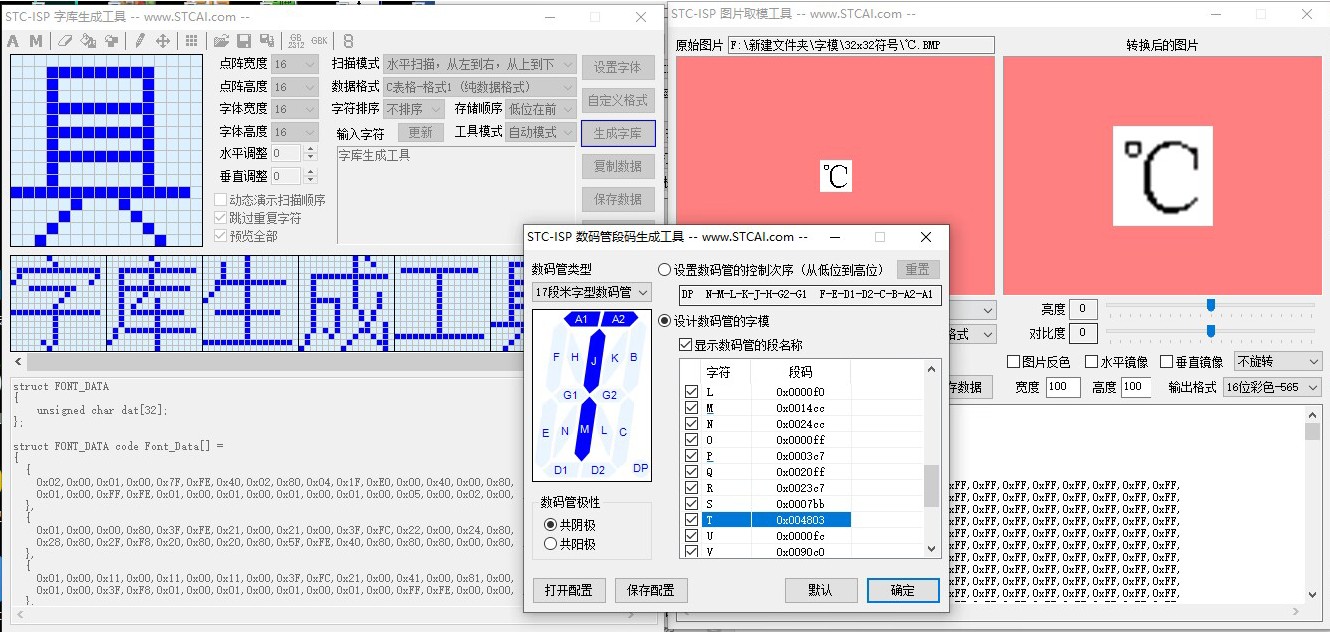Click the 确定 button in the segment dialog

pyautogui.click(x=903, y=590)
